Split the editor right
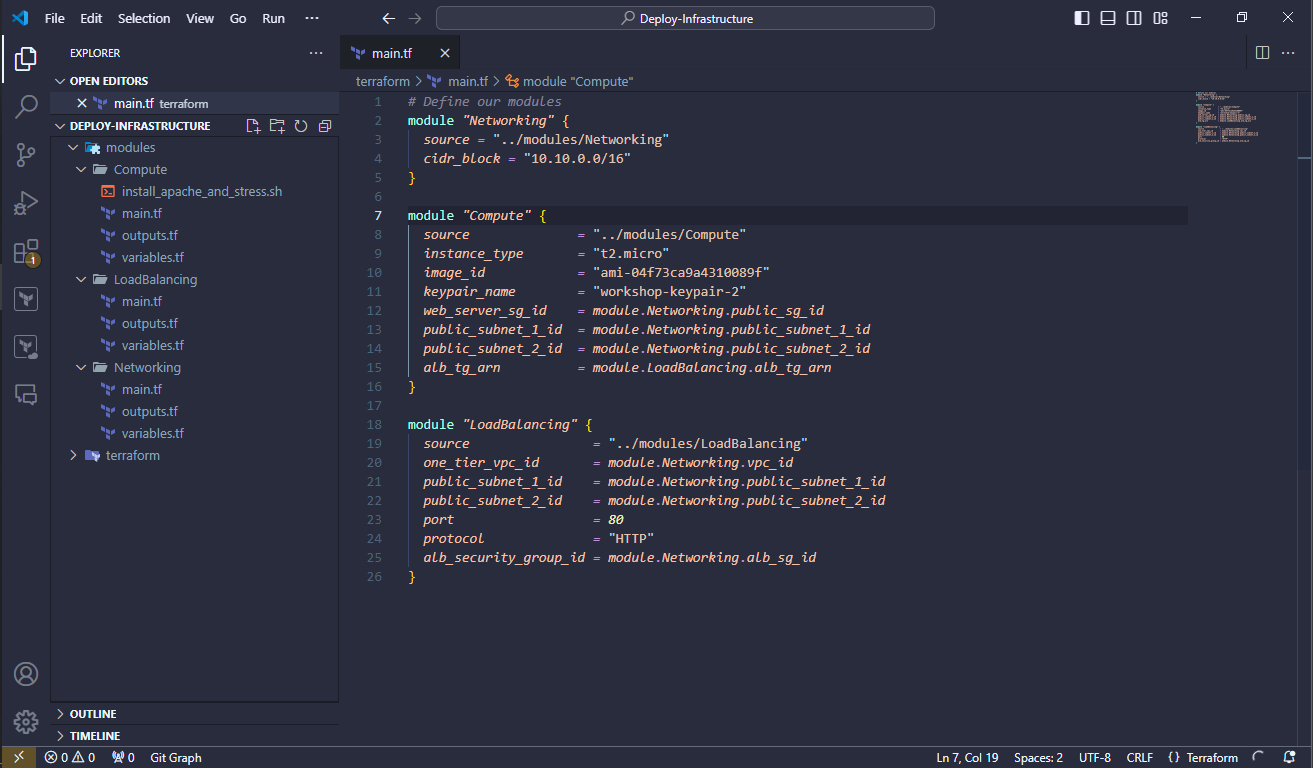 tap(1262, 53)
